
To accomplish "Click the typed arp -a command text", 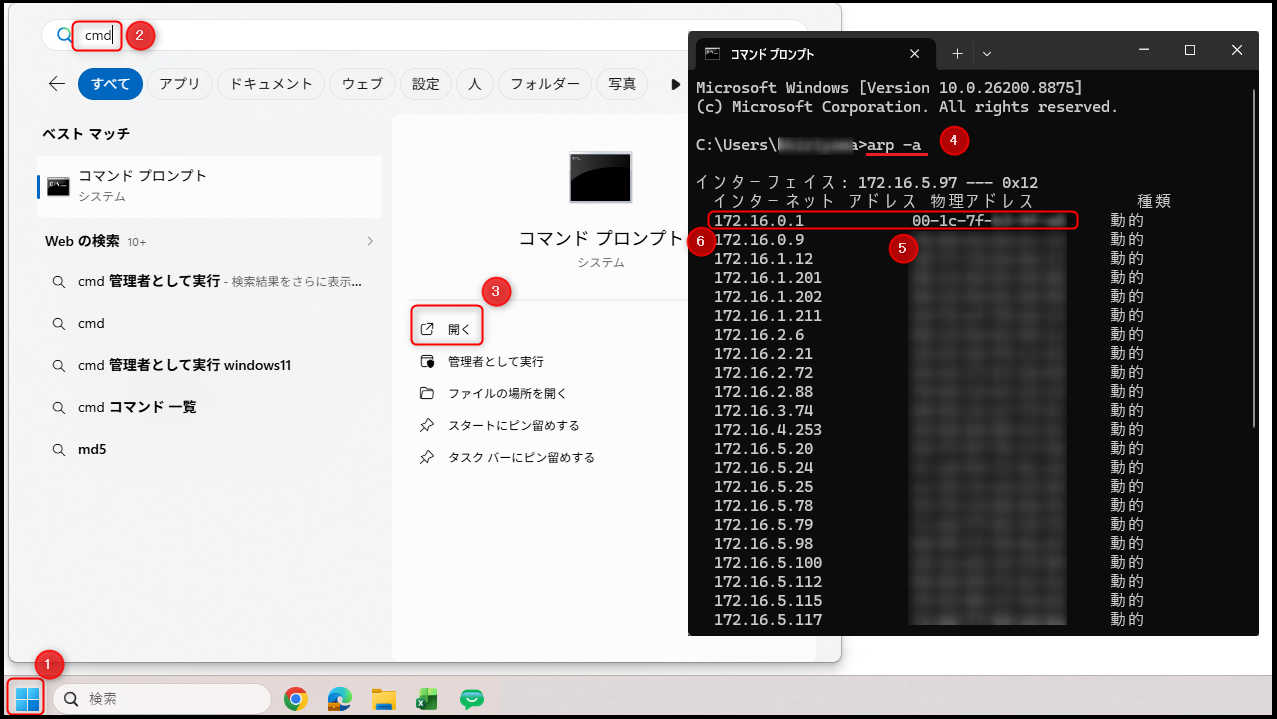I will (894, 145).
